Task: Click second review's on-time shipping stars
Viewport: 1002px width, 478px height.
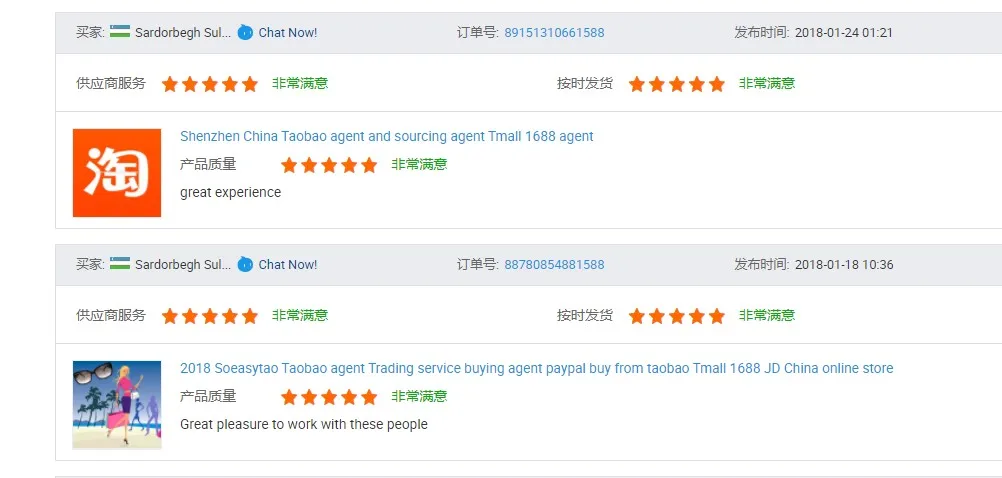Action: (x=677, y=316)
